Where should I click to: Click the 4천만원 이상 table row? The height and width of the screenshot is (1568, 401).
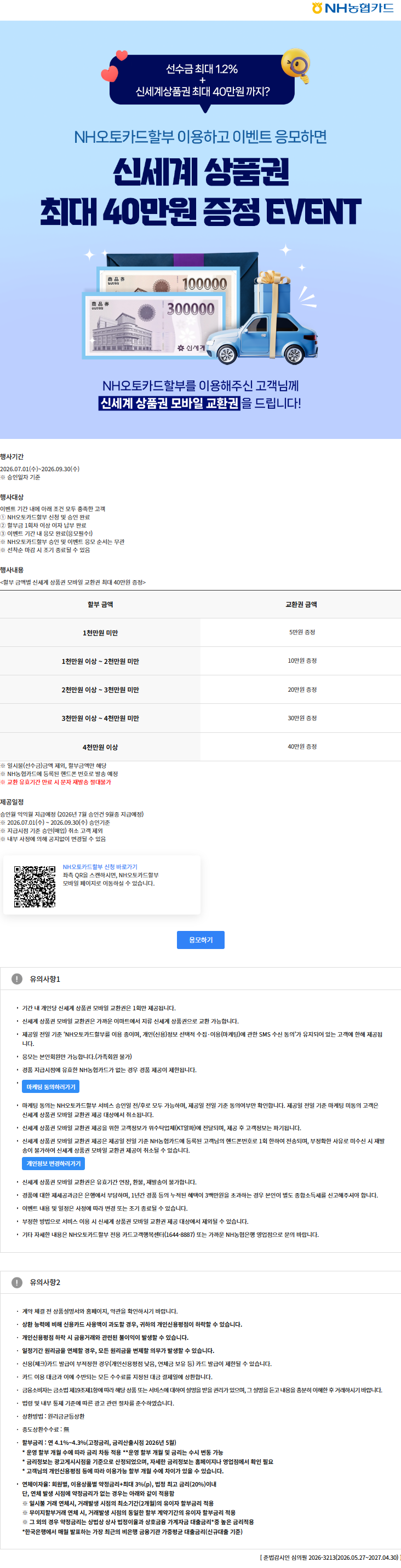click(x=200, y=747)
